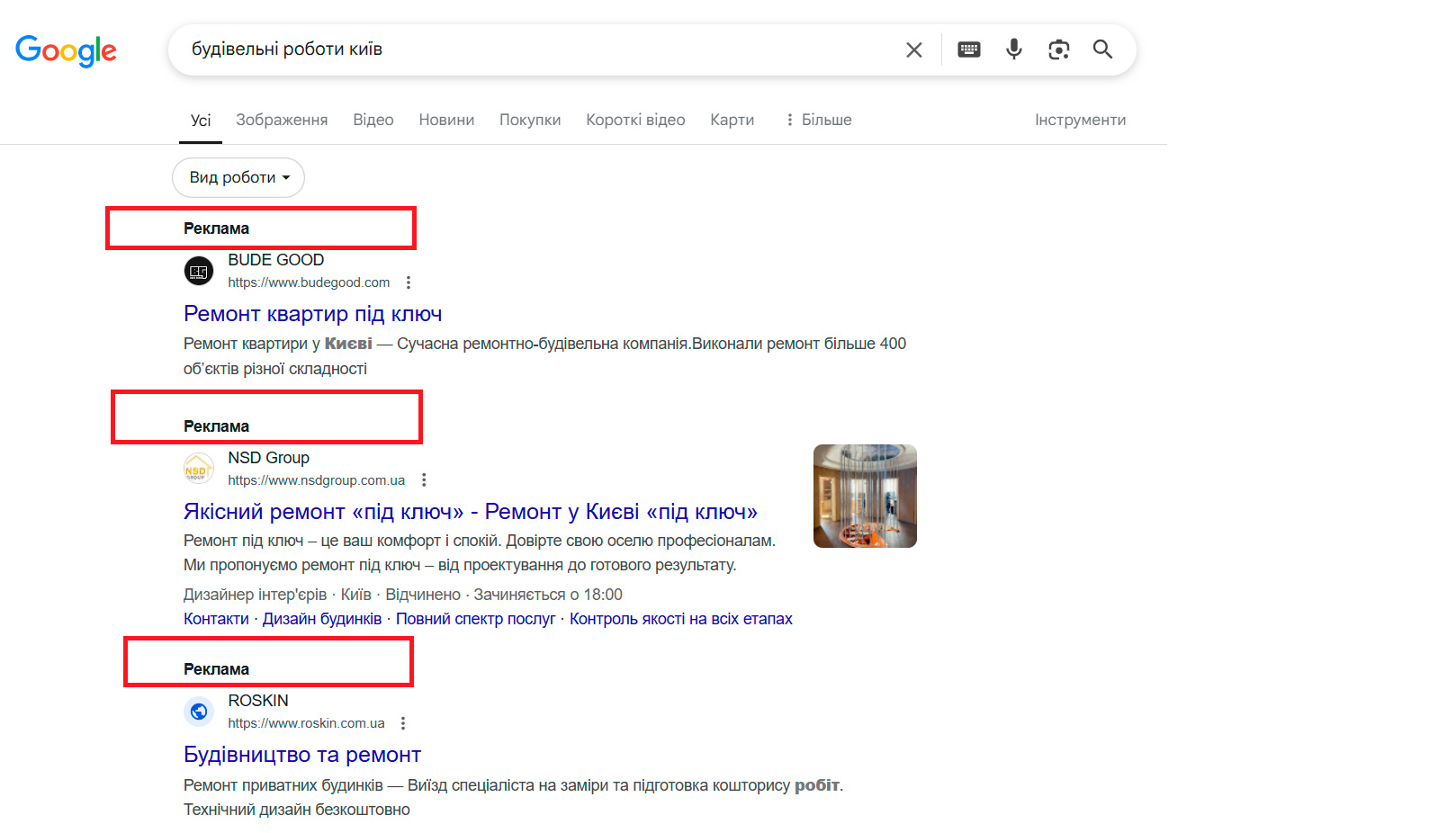Open search by image camera icon
The height and width of the screenshot is (833, 1456).
(1059, 49)
